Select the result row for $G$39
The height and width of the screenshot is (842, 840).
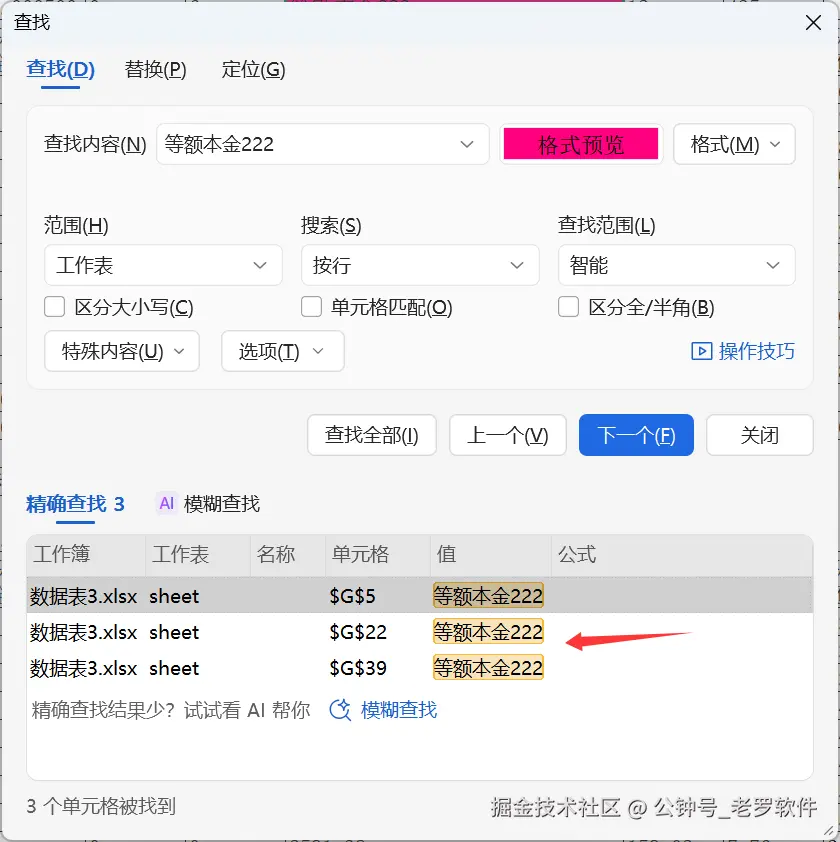[x=419, y=667]
